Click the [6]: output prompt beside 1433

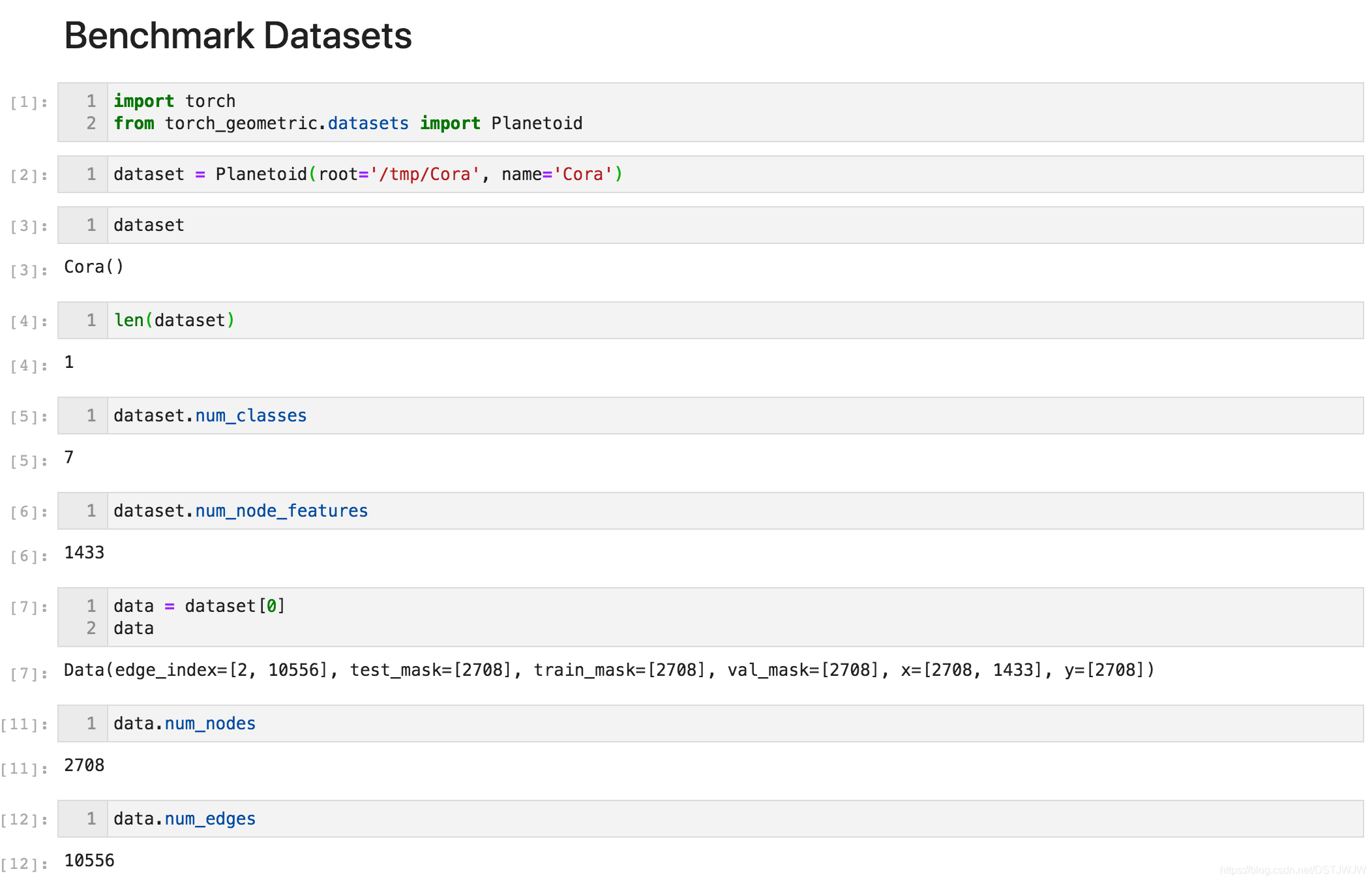(x=29, y=556)
